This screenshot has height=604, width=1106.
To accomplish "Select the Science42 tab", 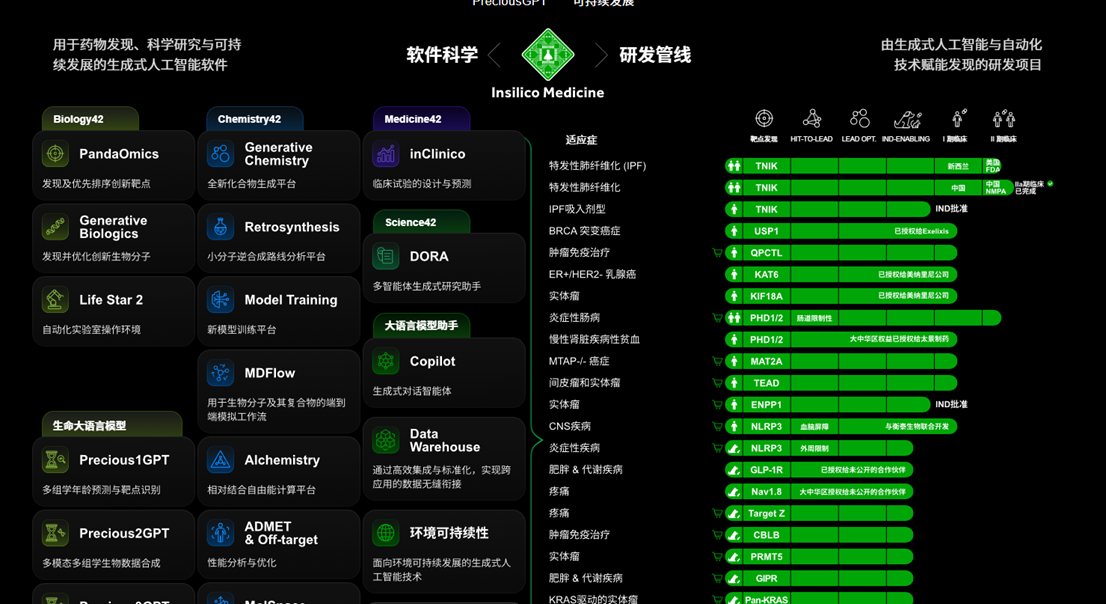I will 421,222.
